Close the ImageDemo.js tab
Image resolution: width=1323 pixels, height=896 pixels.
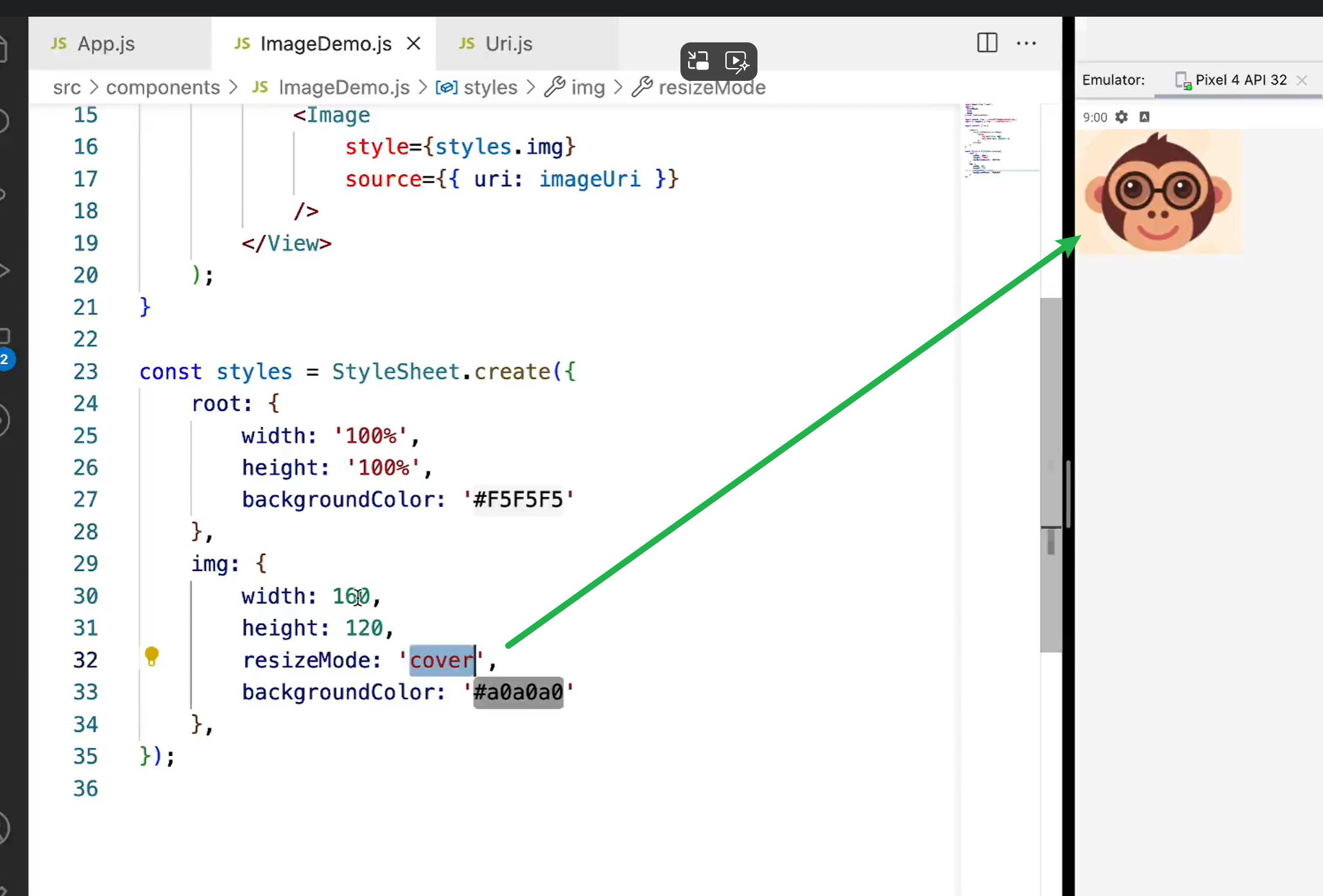pyautogui.click(x=414, y=44)
